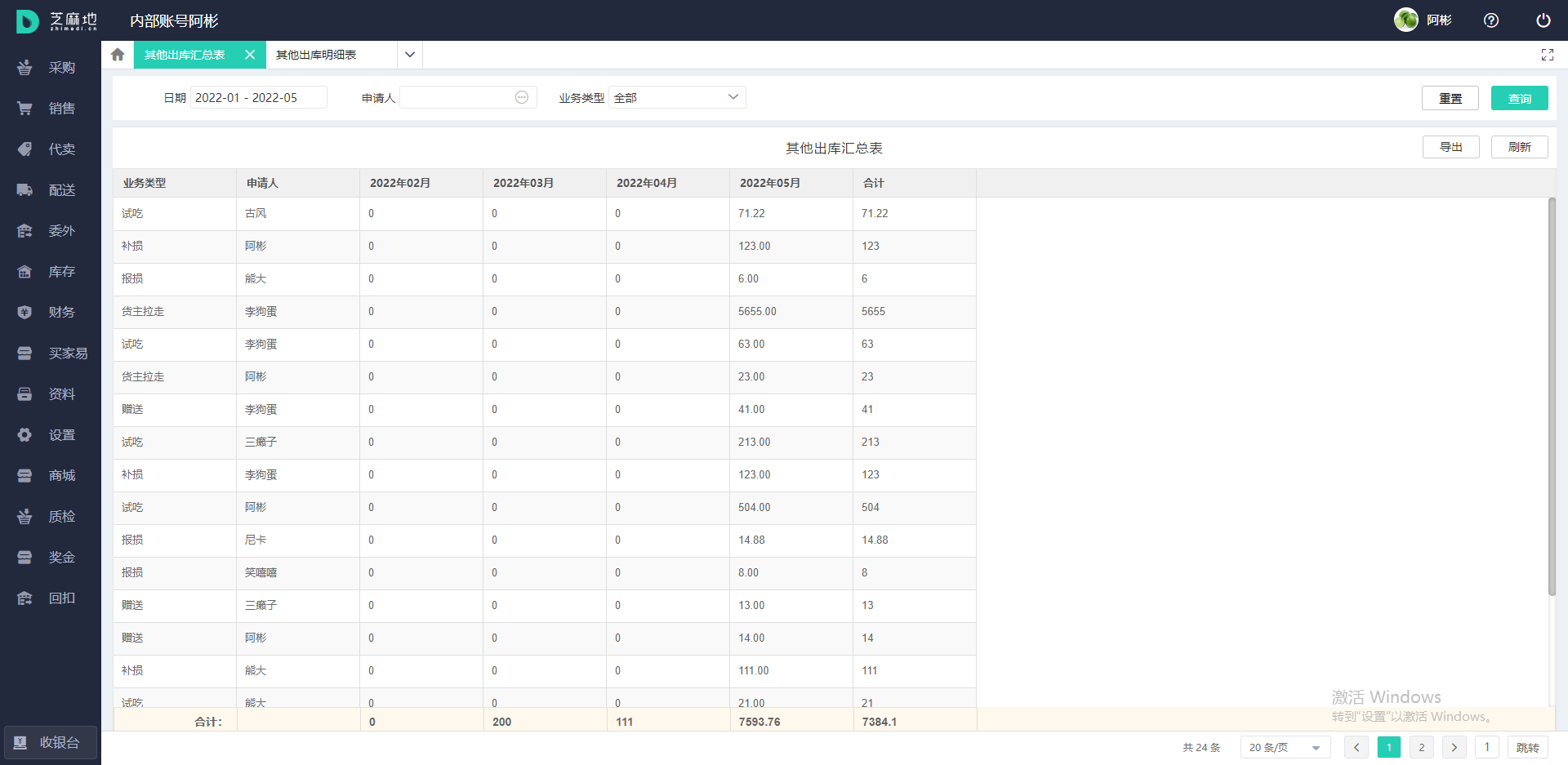Click the 14.88 May value cell
The image size is (1568, 765).
pyautogui.click(x=791, y=540)
